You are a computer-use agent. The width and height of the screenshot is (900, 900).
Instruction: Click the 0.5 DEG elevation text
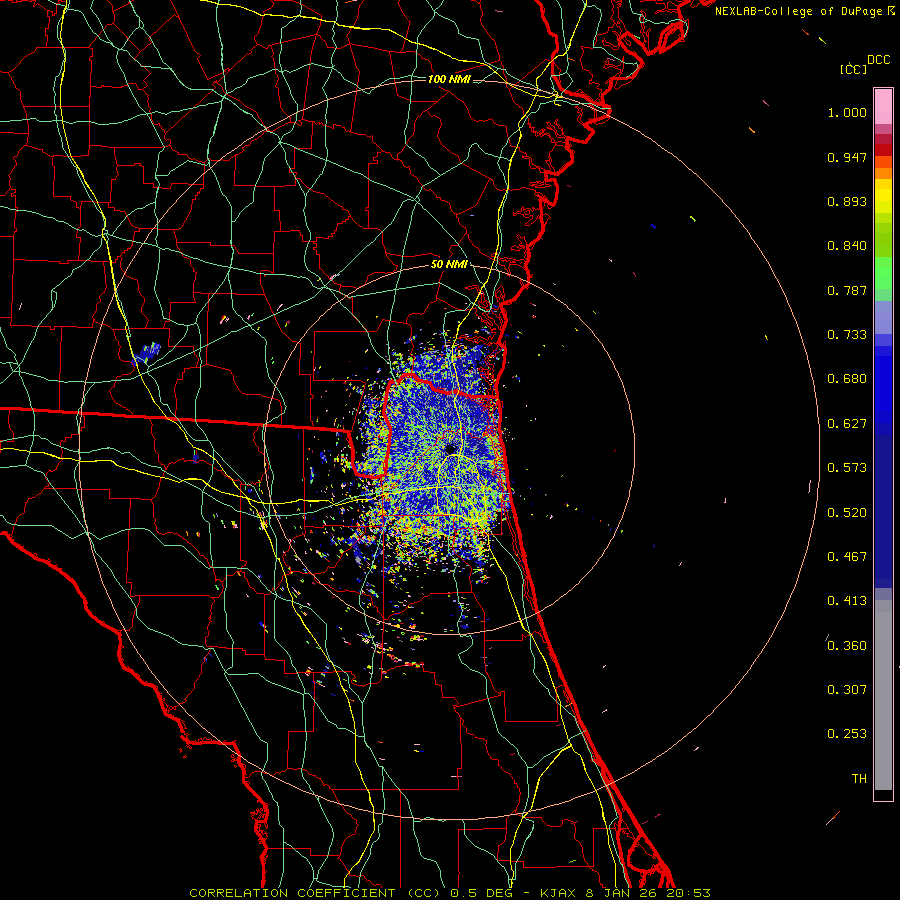[x=480, y=893]
